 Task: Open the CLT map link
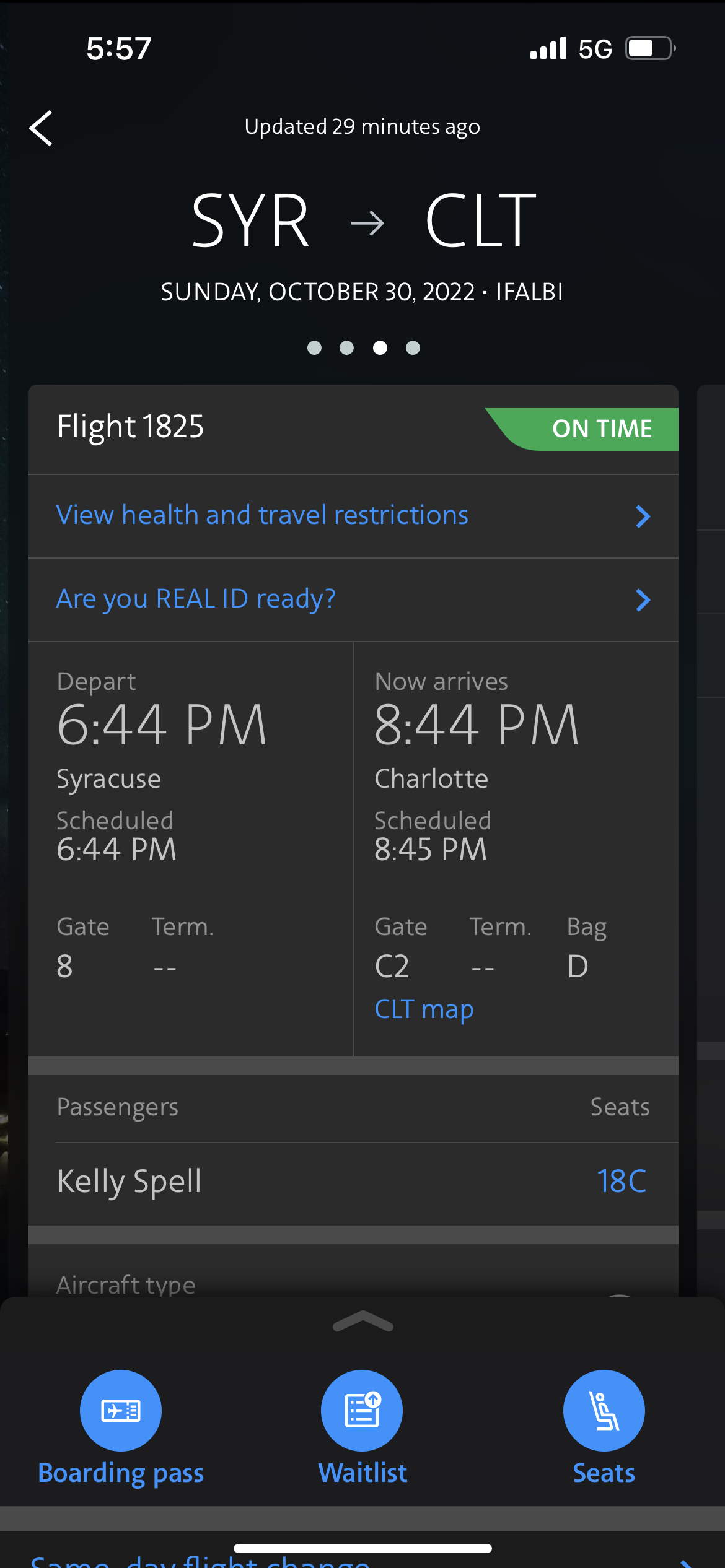pos(424,1009)
